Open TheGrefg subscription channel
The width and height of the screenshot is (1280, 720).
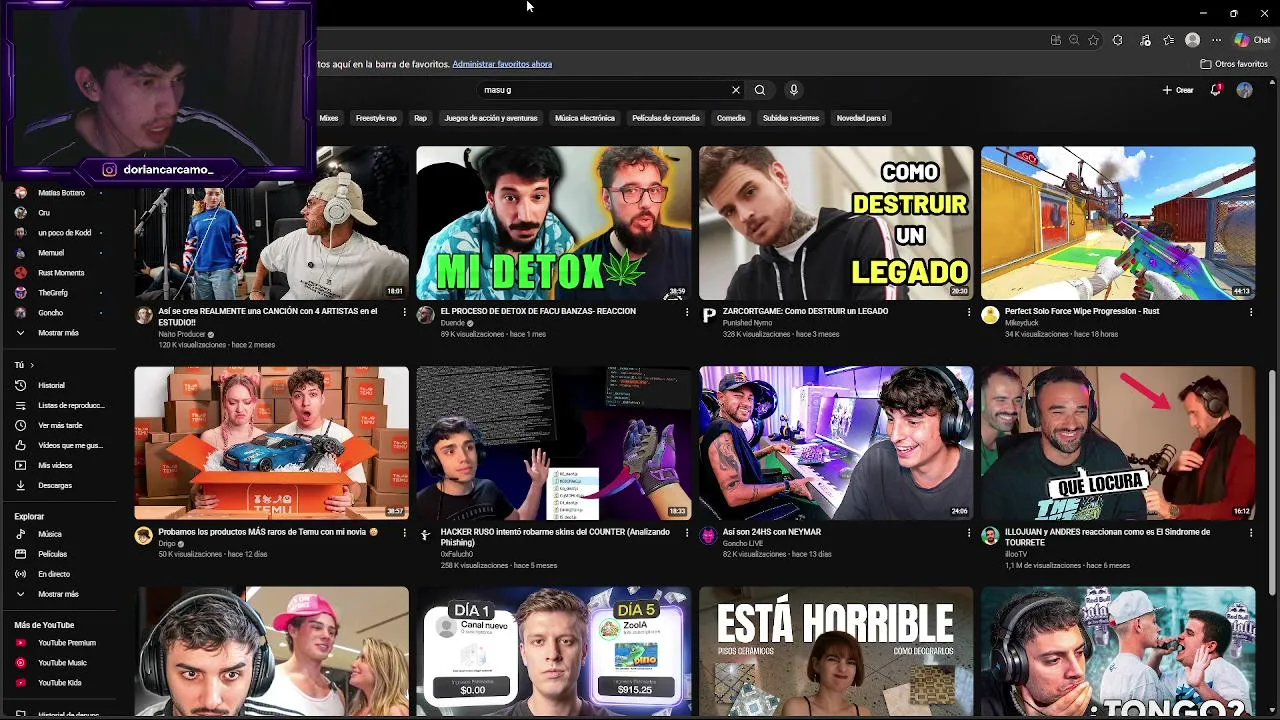point(60,293)
